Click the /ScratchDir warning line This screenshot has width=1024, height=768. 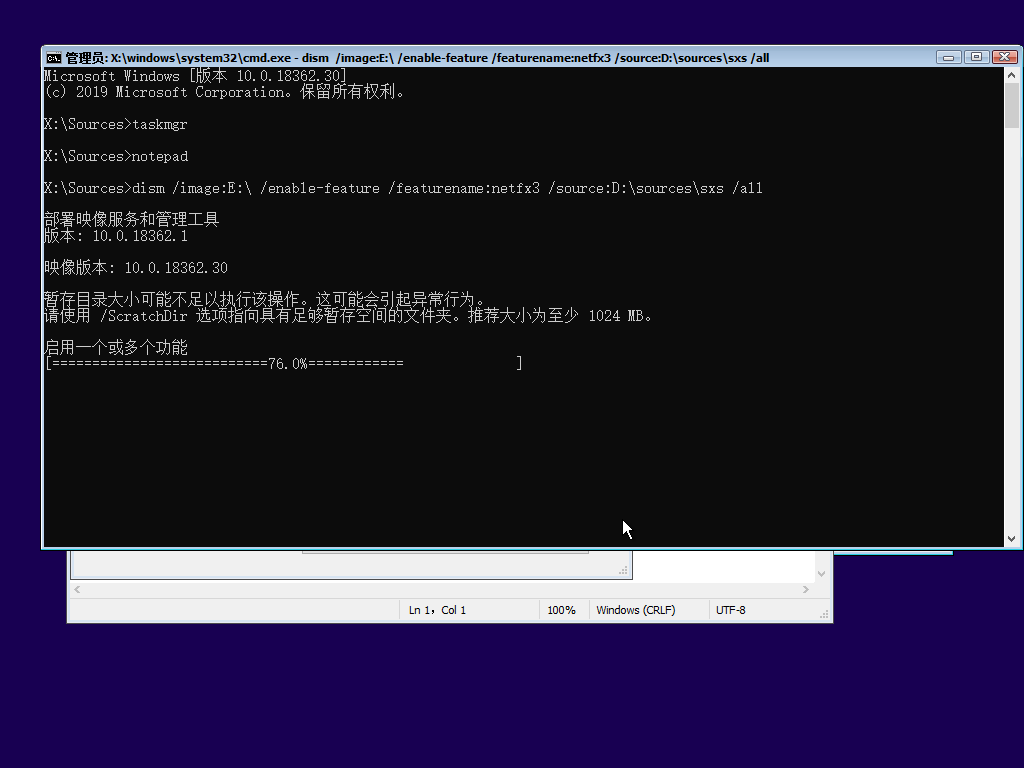pos(347,316)
